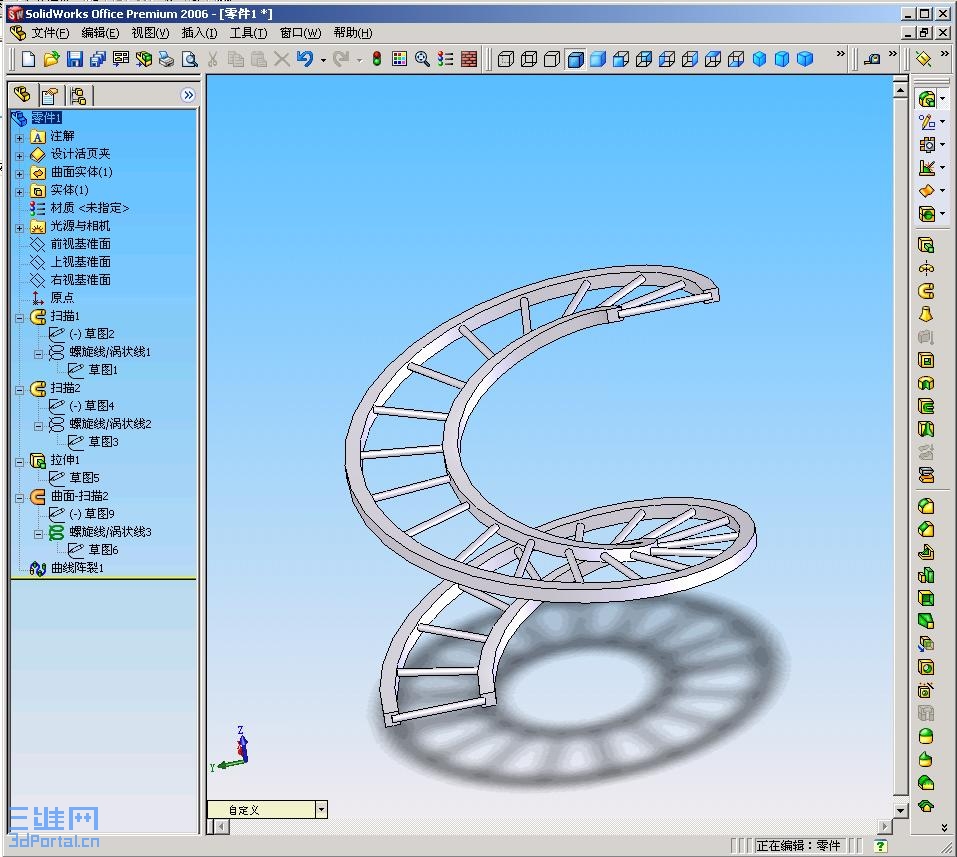Show more view toolbar buttons chevron
The image size is (957, 857).
click(x=840, y=54)
